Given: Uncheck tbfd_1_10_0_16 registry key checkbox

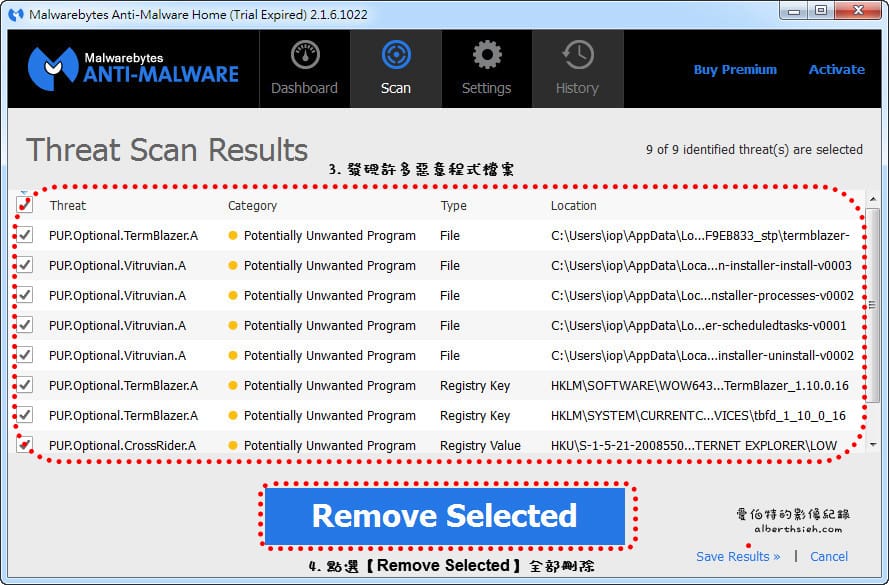Looking at the screenshot, I should coord(24,415).
